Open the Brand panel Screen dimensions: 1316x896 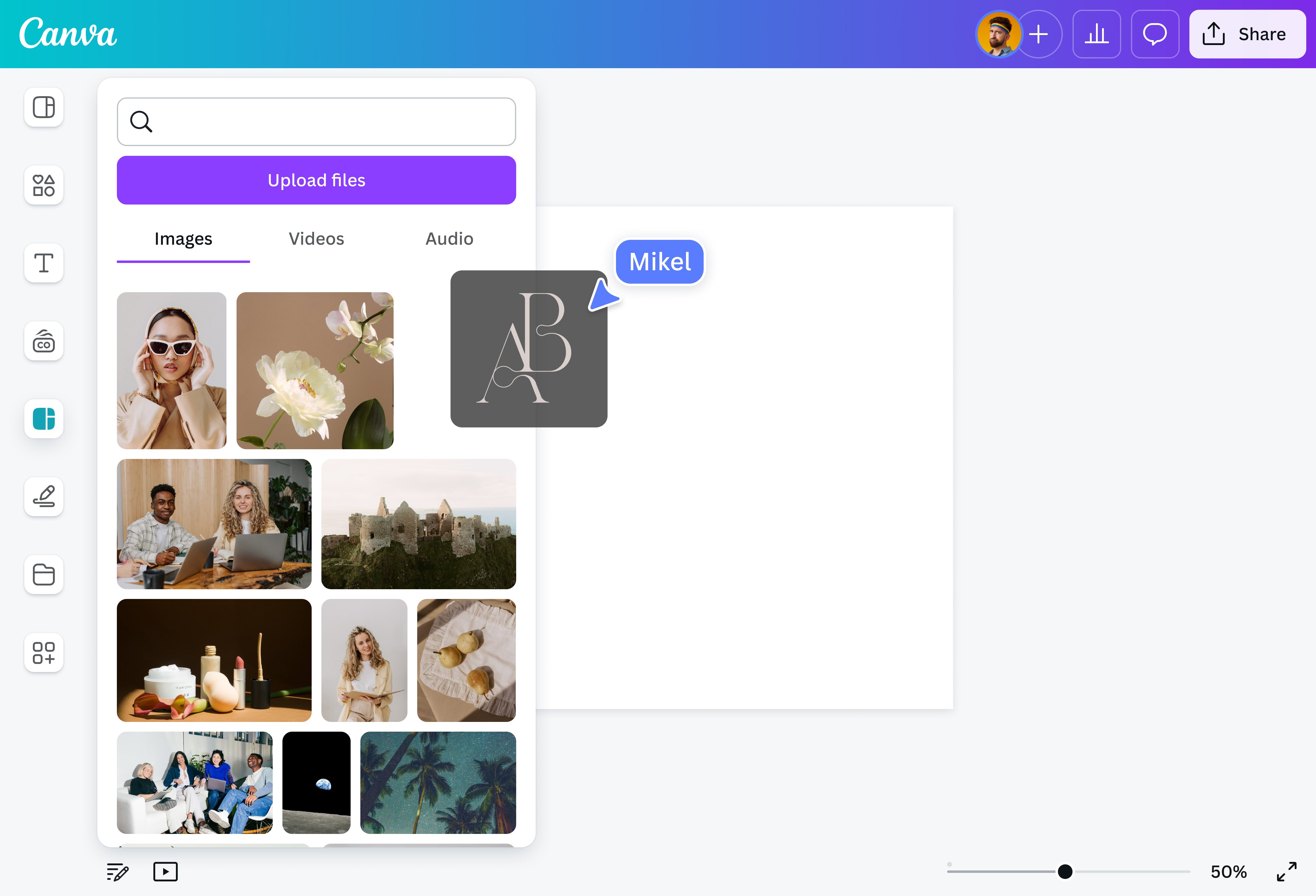tap(44, 341)
